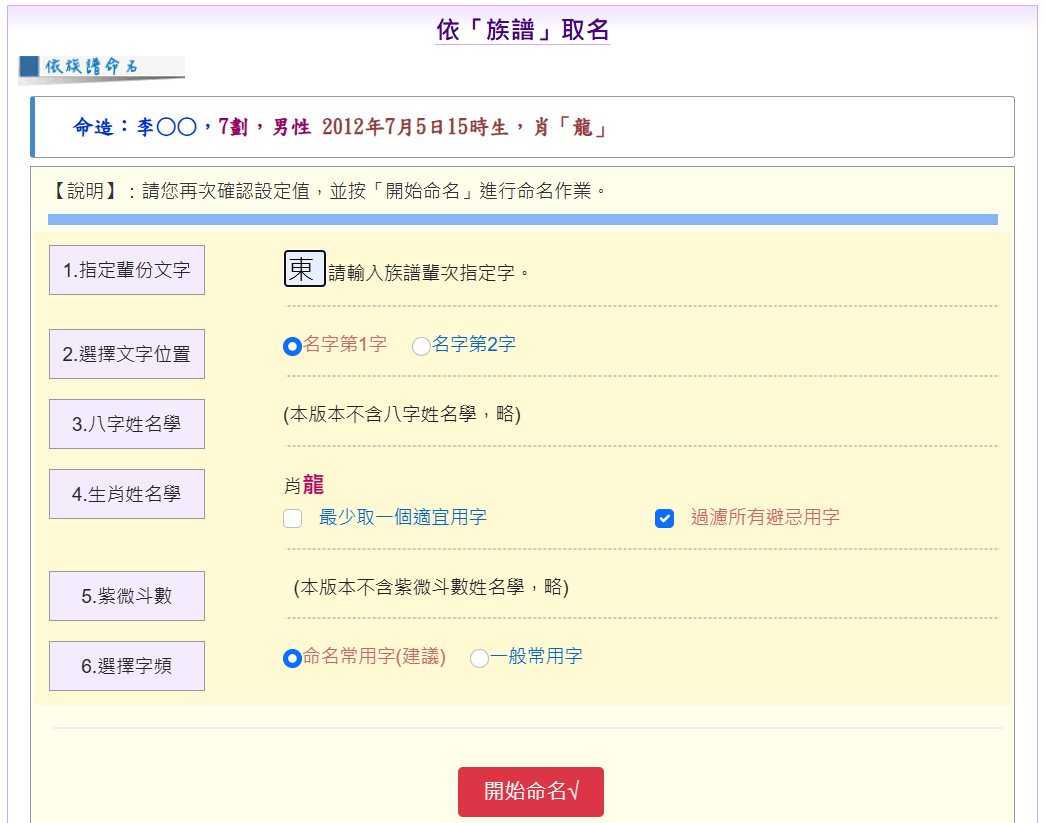Choose the 一般常用字 radio option

click(x=479, y=658)
